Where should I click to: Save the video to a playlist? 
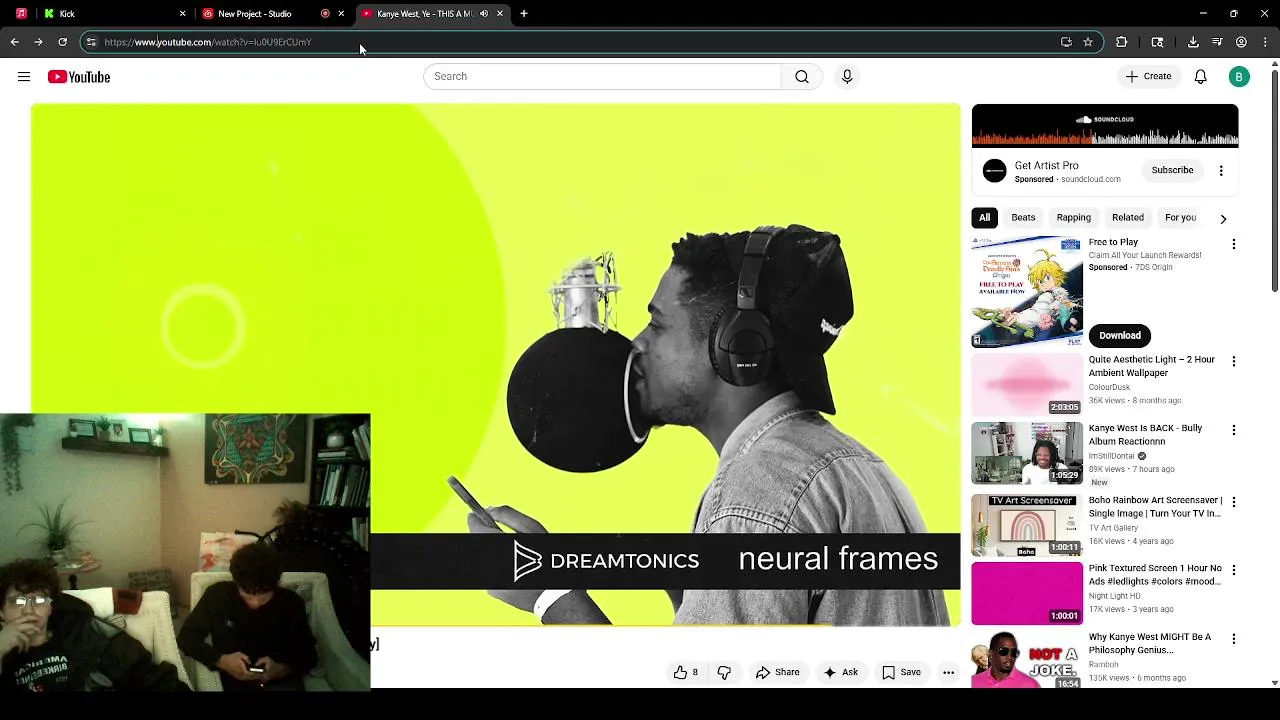(901, 673)
